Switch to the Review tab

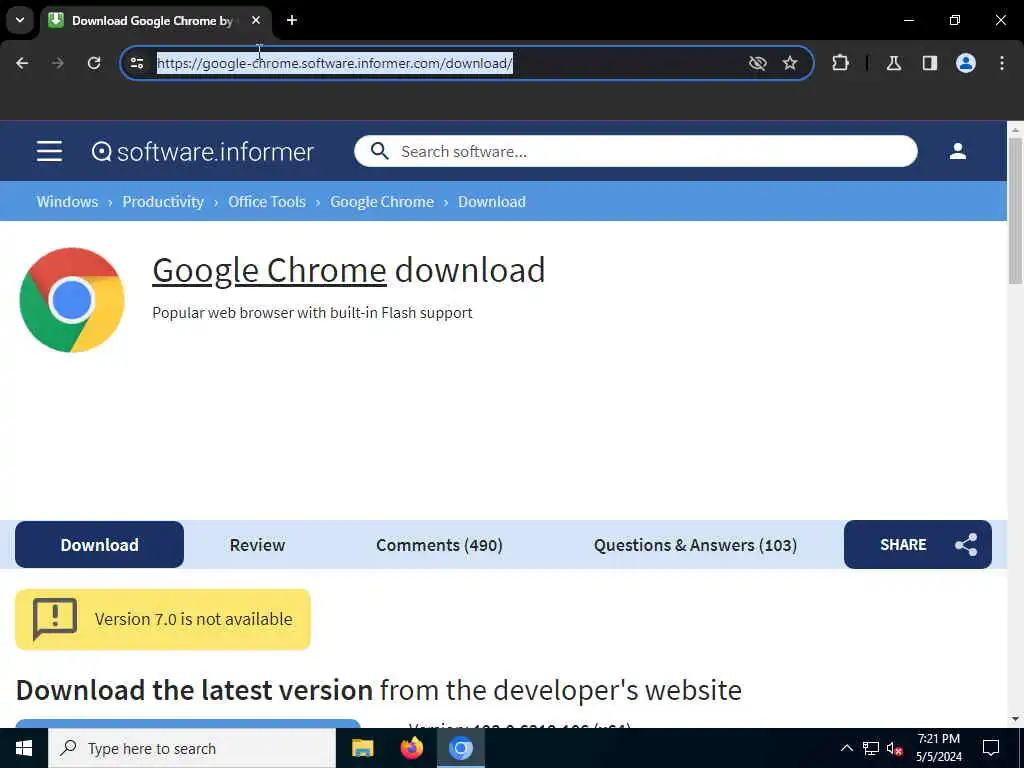point(257,545)
